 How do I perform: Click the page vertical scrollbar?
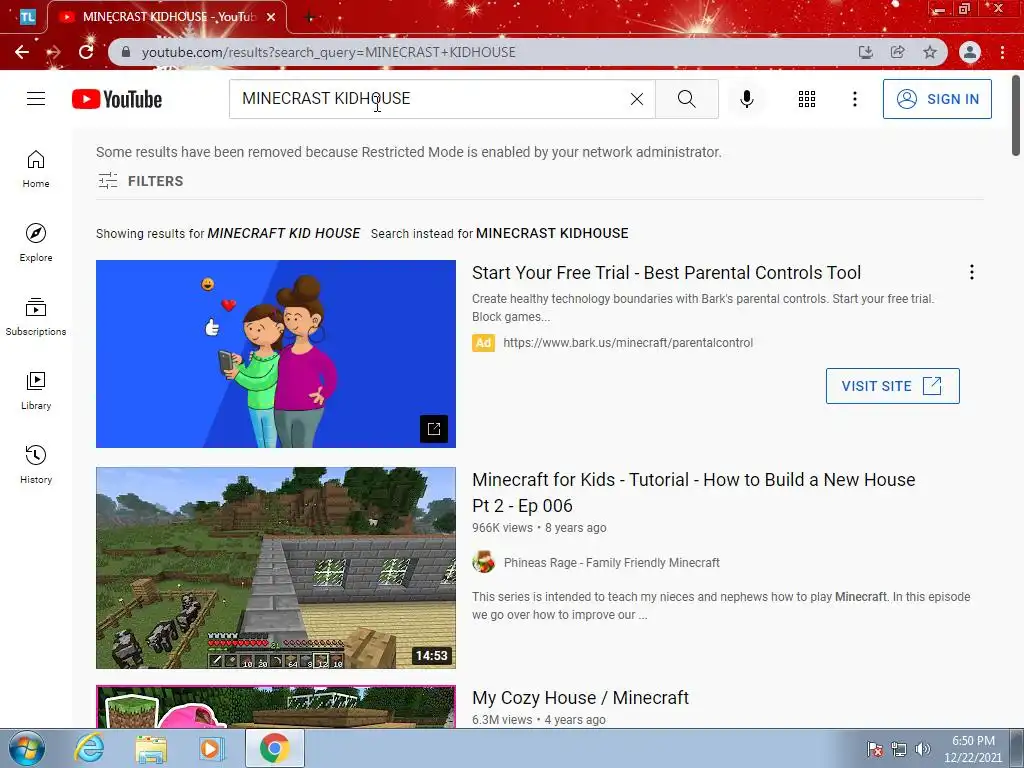(x=1016, y=116)
